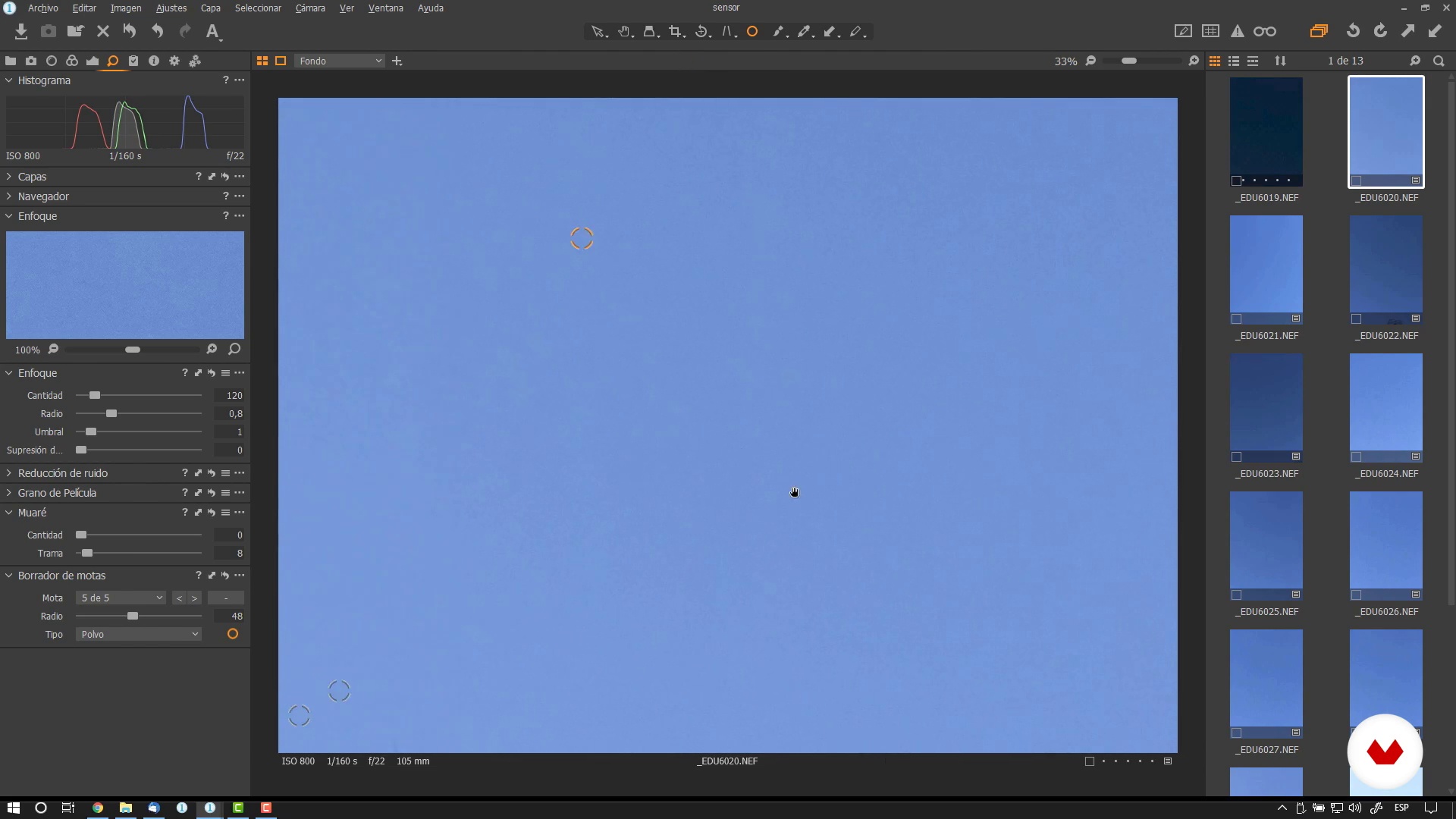Open the Tipo 'Polvo' dropdown

(x=139, y=634)
